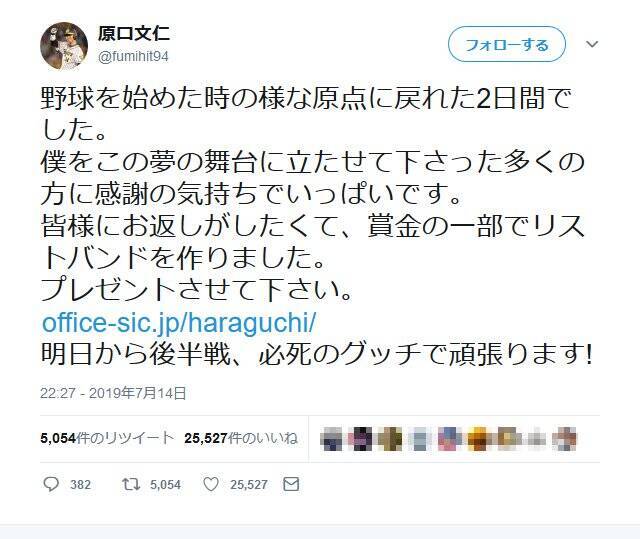The image size is (640, 539).
Task: Like the tweet with heart icon
Action: [x=211, y=484]
